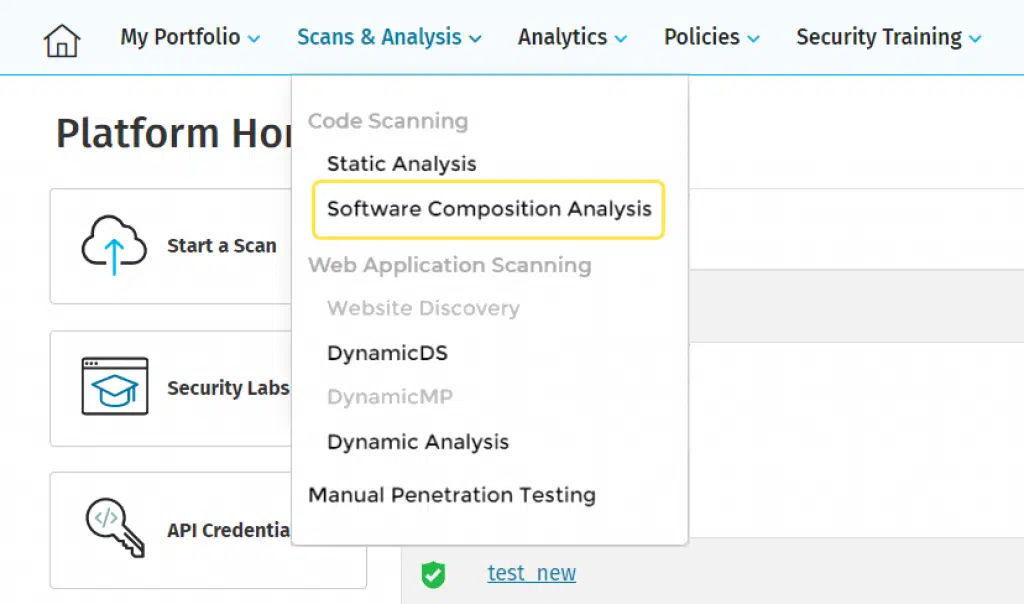This screenshot has height=604, width=1024.
Task: Choose DynamicDS from the menu
Action: pyautogui.click(x=387, y=353)
